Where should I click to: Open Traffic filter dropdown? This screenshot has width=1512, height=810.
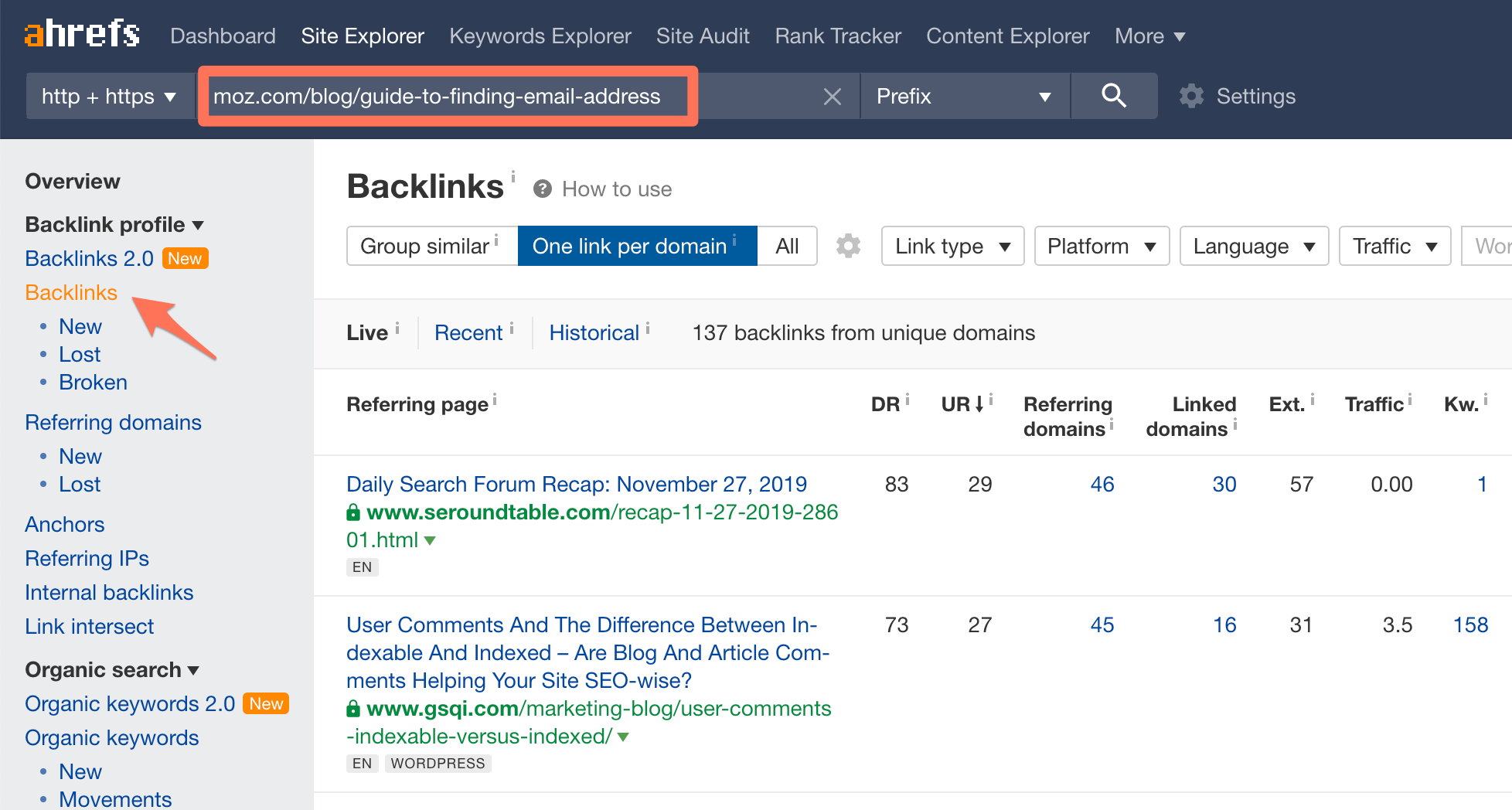pyautogui.click(x=1395, y=246)
